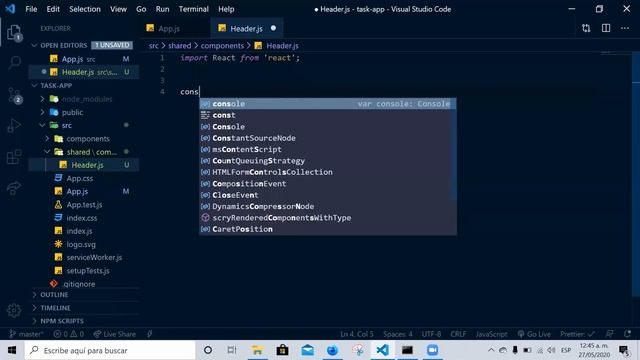640x360 pixels.
Task: Open the Live Share view in activity bar
Action: [x=14, y=188]
